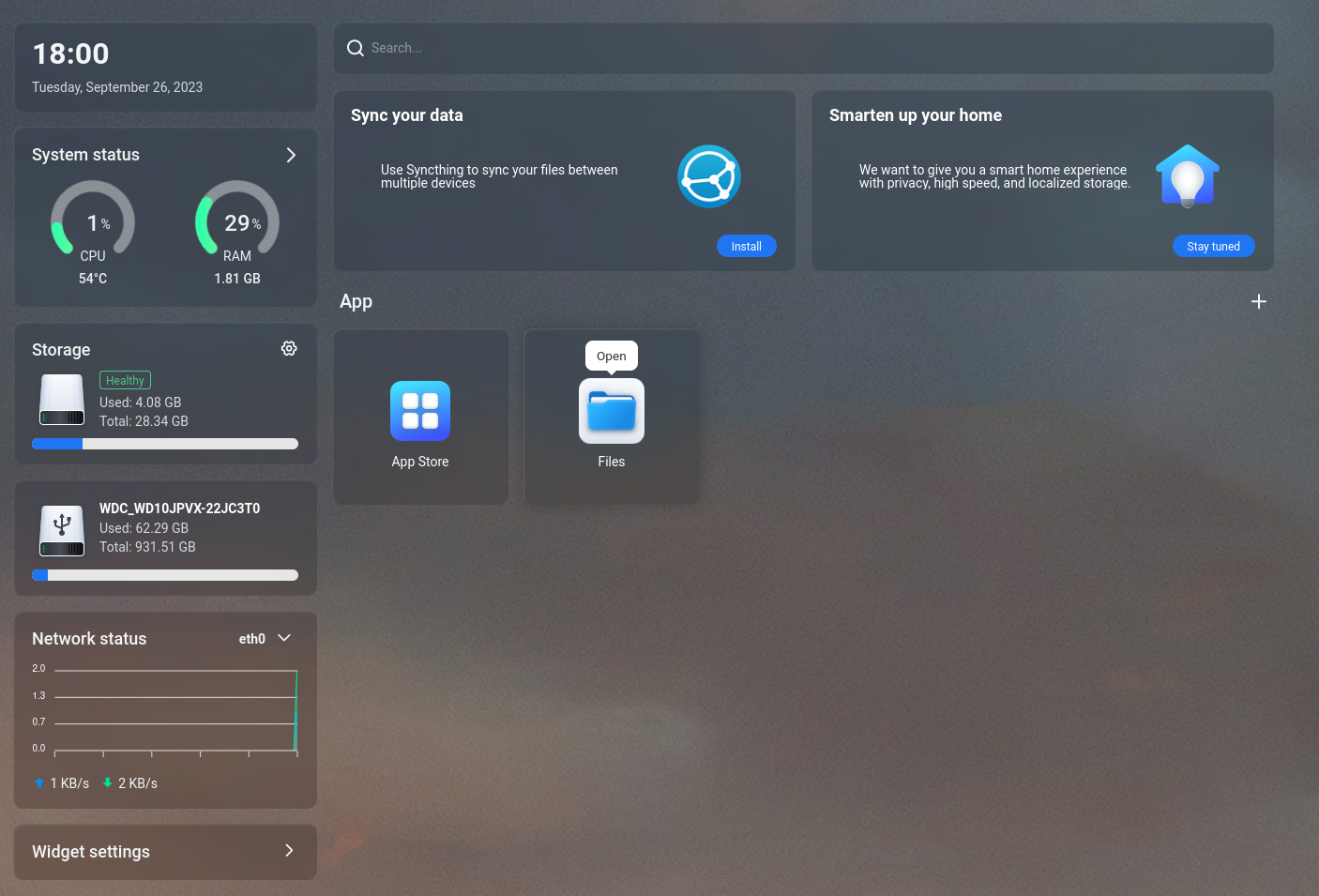
Task: Click the Widget settings label
Action: pyautogui.click(x=91, y=852)
